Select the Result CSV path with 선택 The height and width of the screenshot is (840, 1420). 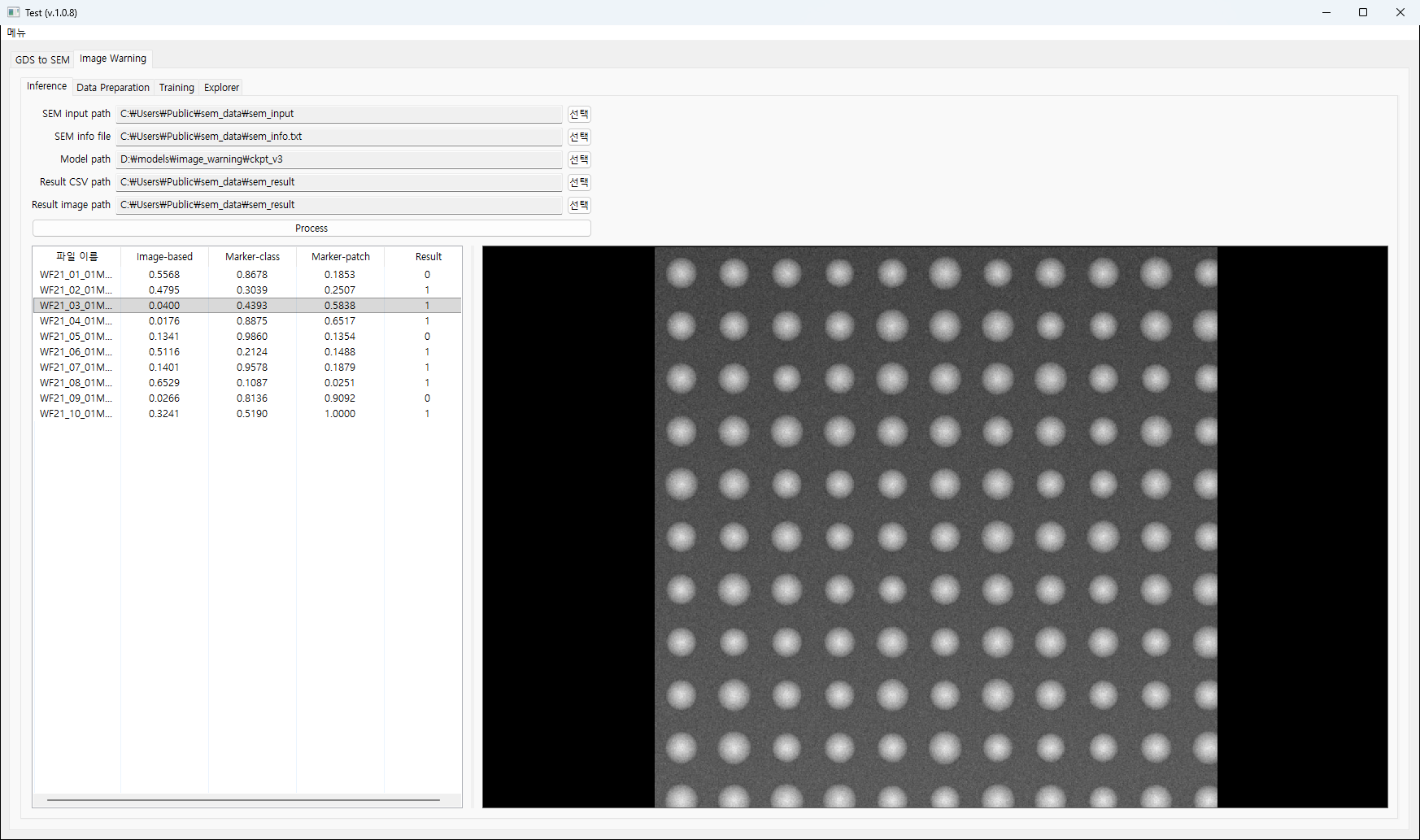(x=579, y=182)
